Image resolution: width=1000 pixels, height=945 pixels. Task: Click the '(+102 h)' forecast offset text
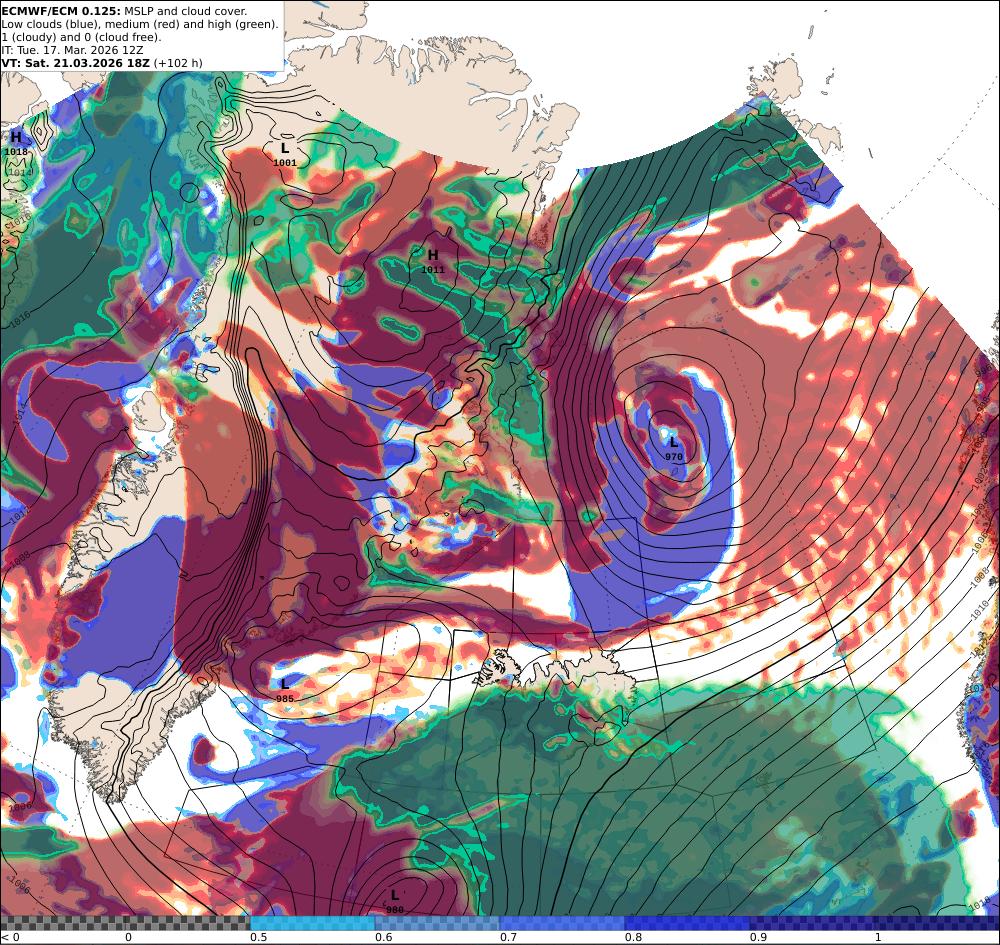point(178,63)
